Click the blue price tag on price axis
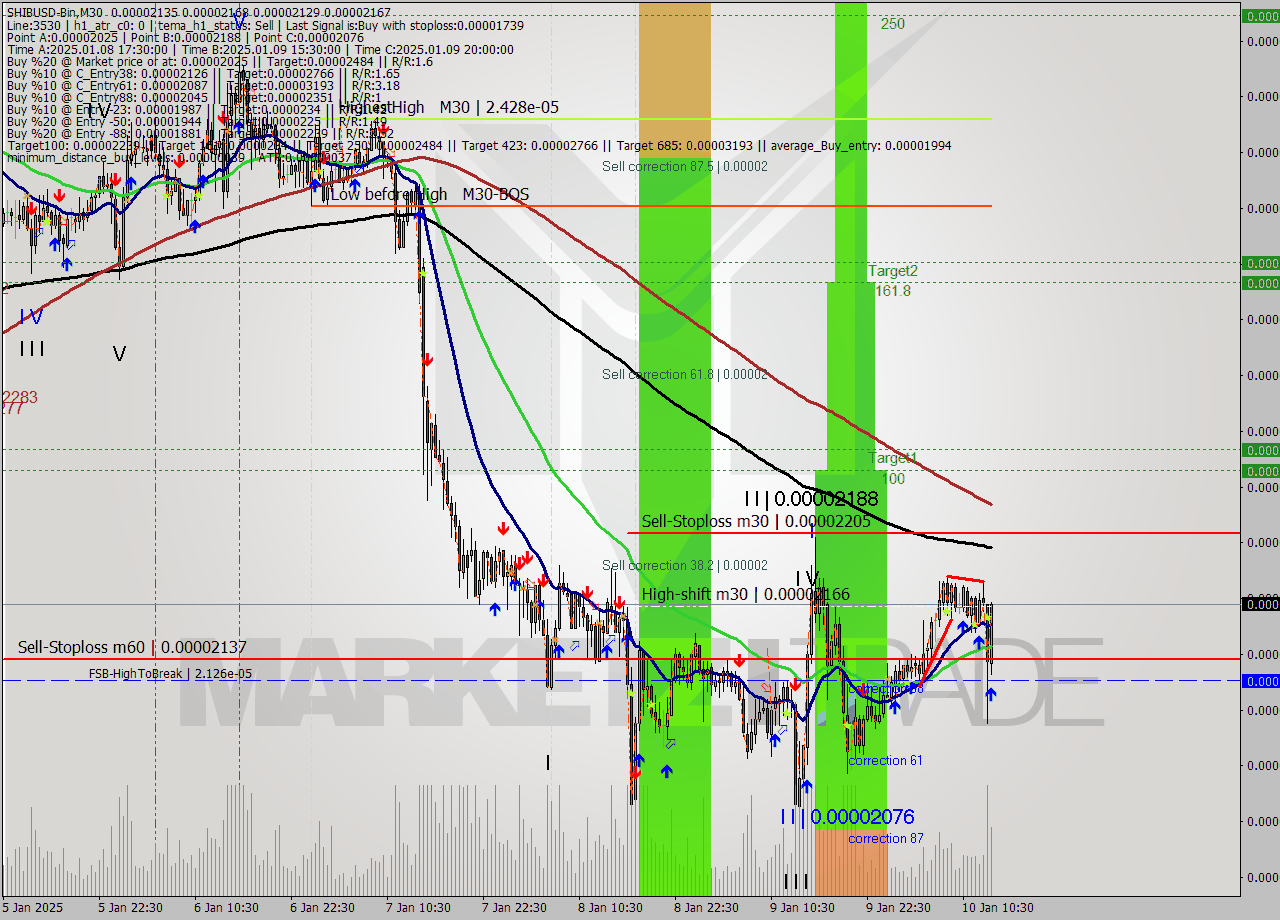Image resolution: width=1280 pixels, height=920 pixels. [x=1260, y=681]
